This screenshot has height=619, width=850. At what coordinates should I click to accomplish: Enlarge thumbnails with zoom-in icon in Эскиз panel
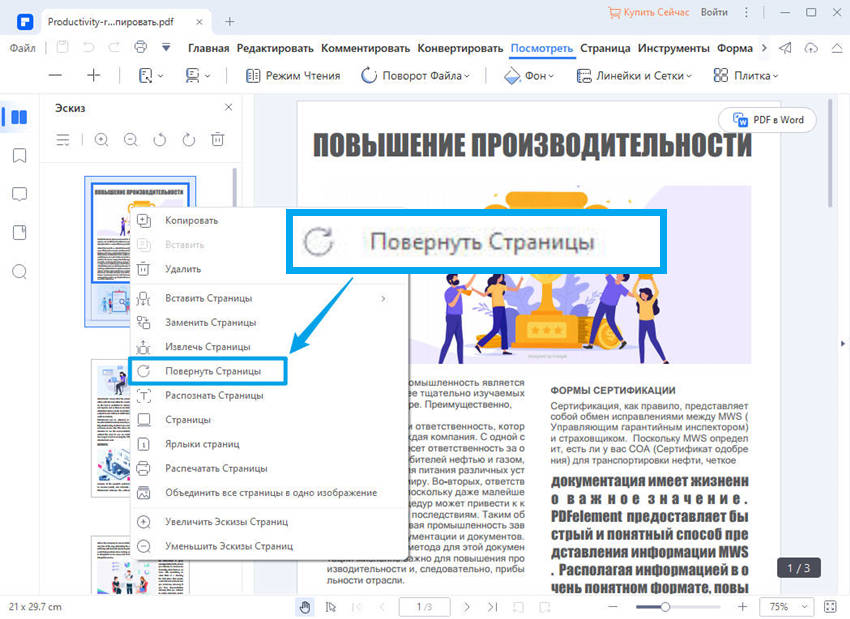coord(101,140)
